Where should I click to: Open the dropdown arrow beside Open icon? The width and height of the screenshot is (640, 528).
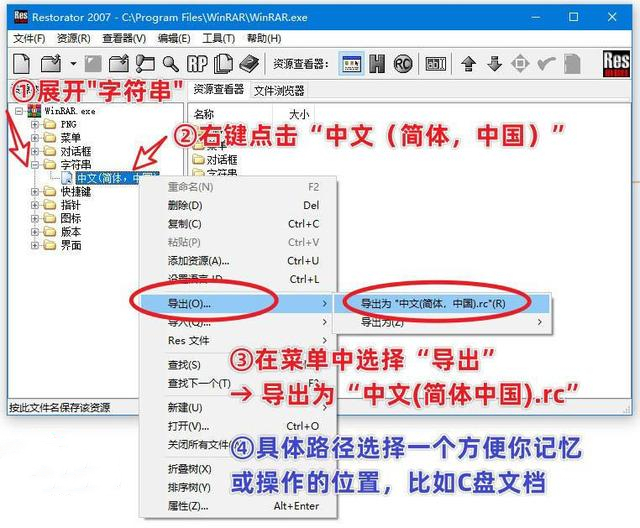[73, 64]
